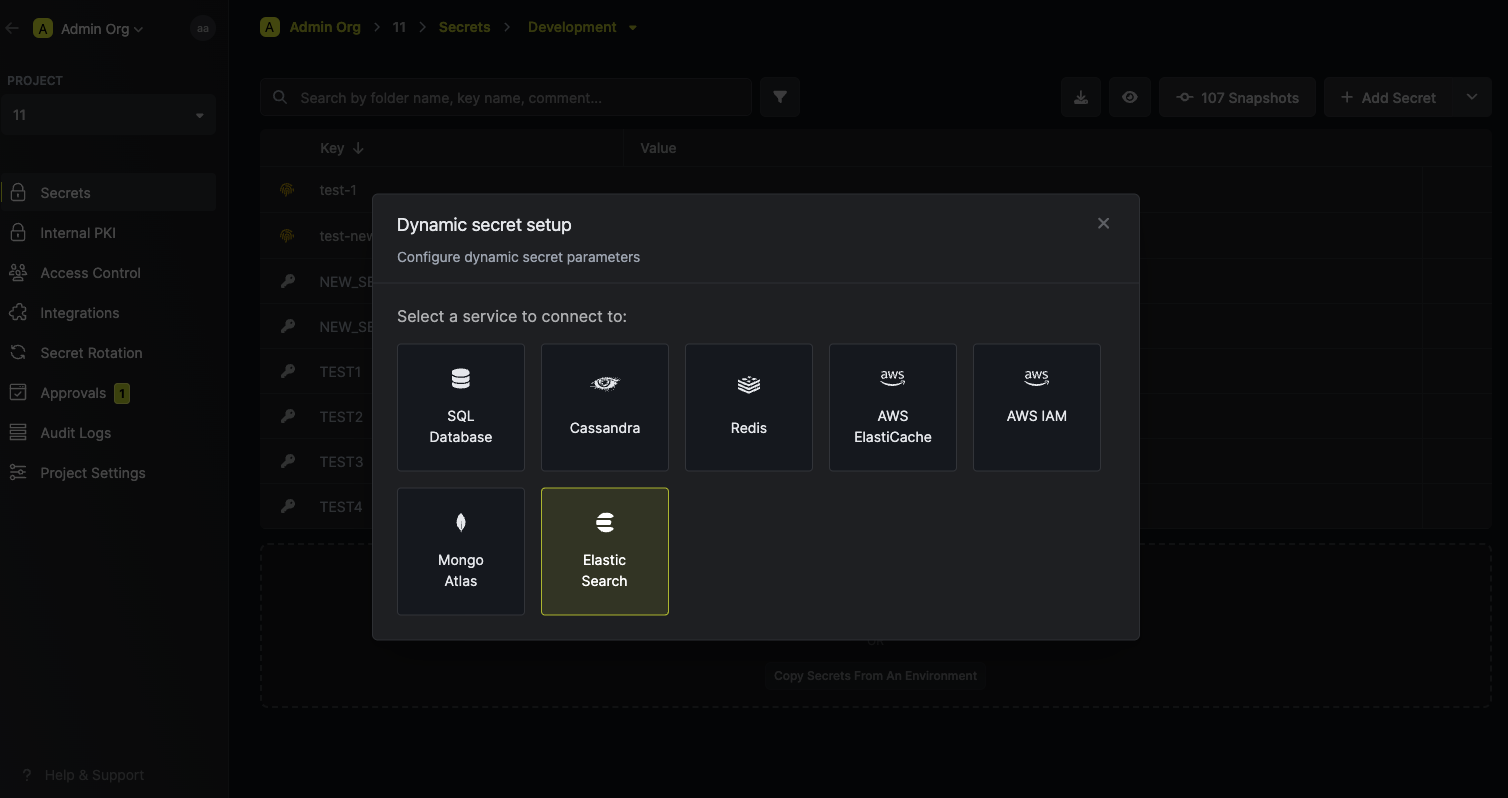The height and width of the screenshot is (798, 1508).
Task: Click the 11 project breadcrumb
Action: pyautogui.click(x=399, y=27)
